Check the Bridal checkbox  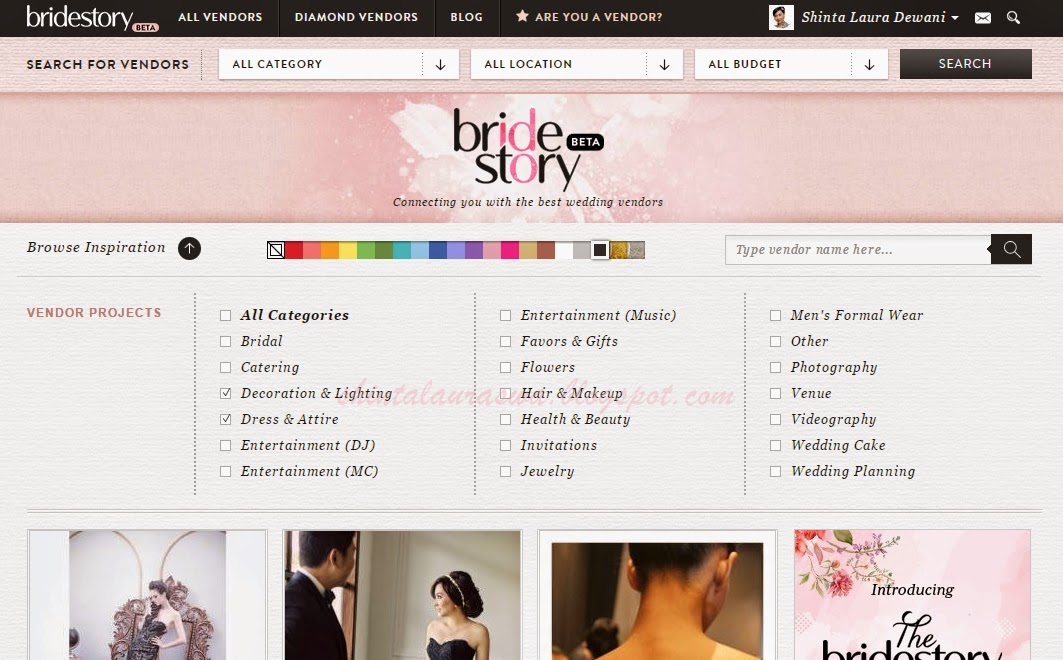coord(226,342)
